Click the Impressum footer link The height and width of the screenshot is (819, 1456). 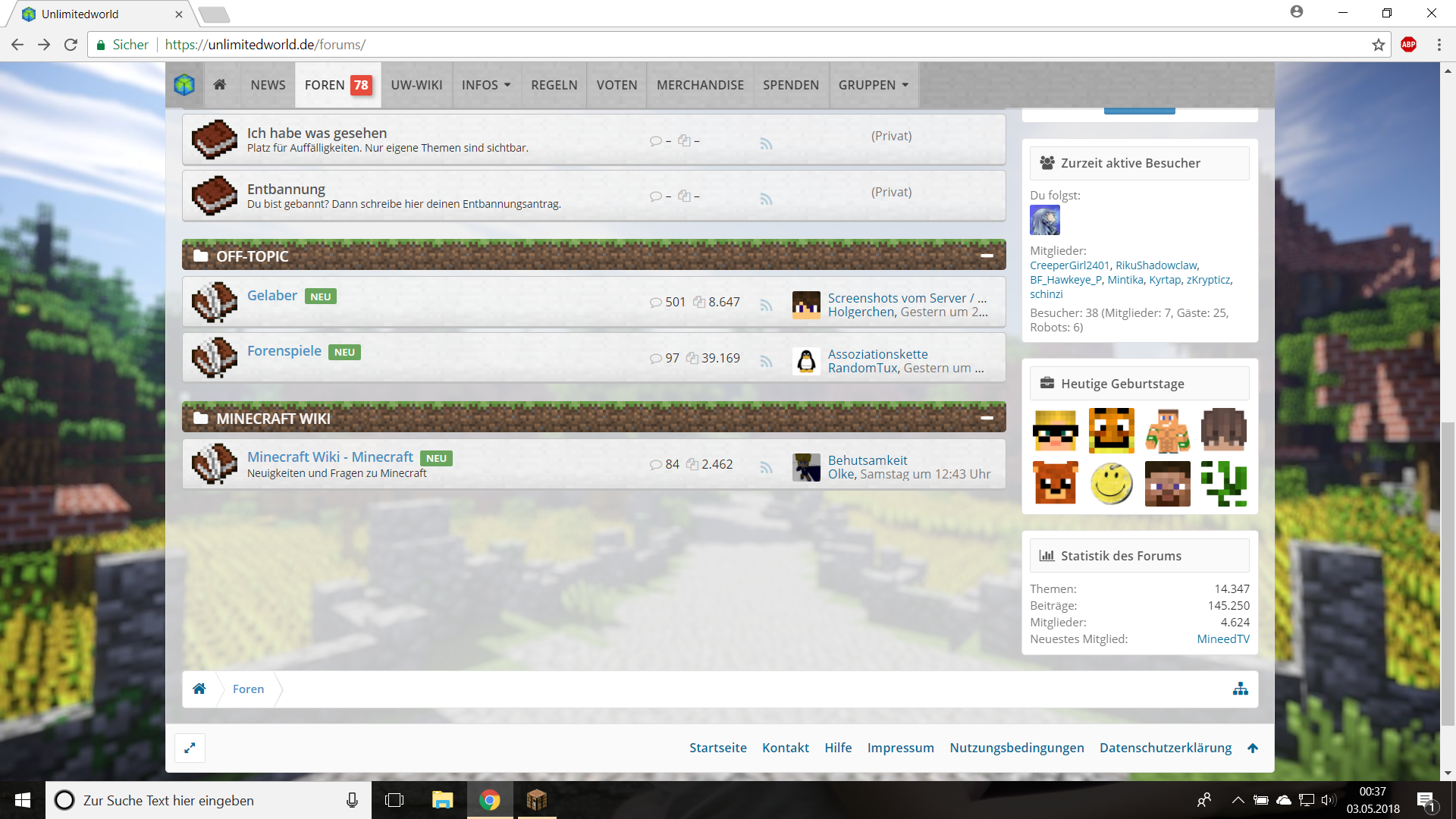(x=900, y=748)
